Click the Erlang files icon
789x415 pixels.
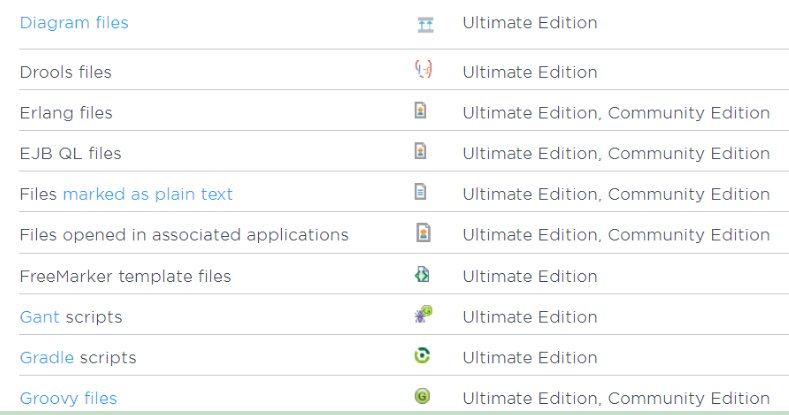pyautogui.click(x=421, y=111)
